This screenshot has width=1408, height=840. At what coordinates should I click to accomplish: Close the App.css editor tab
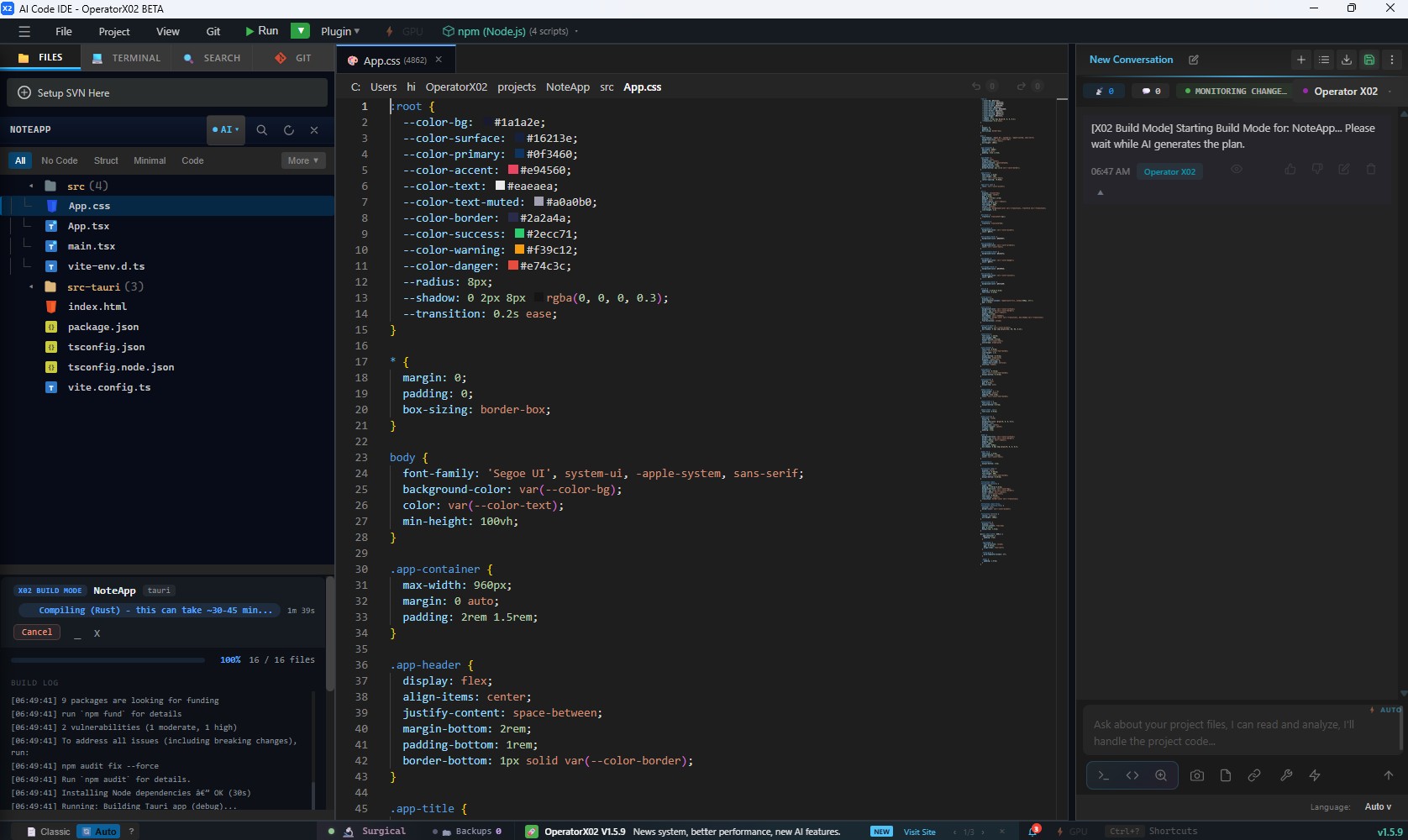pyautogui.click(x=439, y=60)
